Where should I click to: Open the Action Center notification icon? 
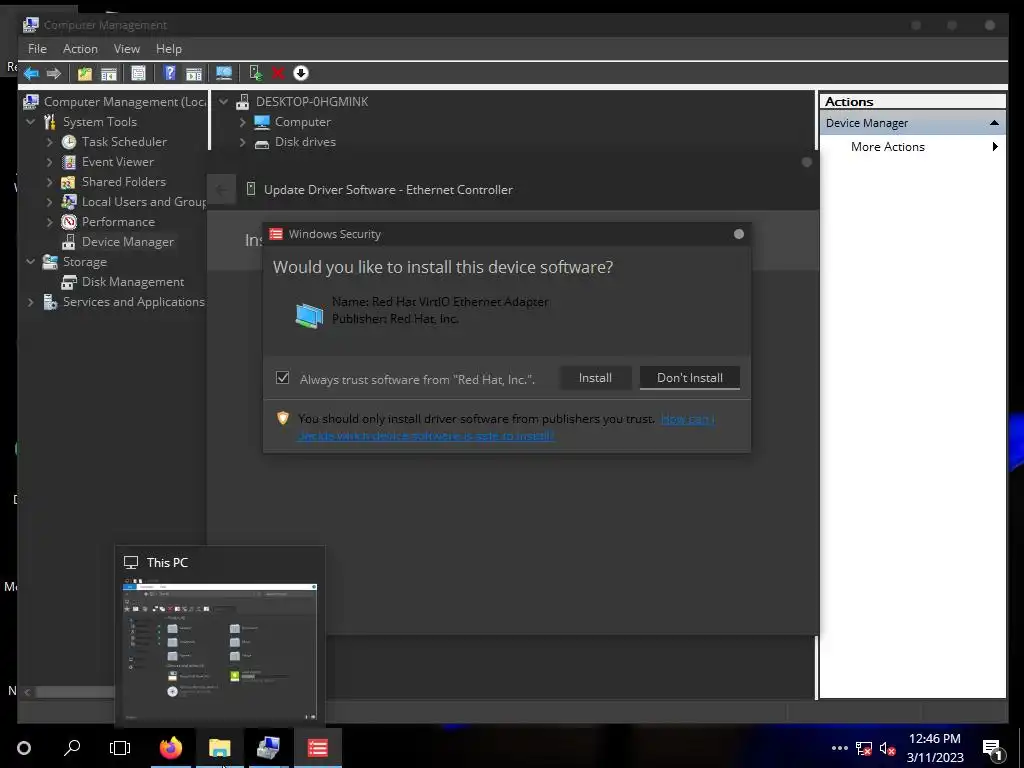tap(993, 749)
